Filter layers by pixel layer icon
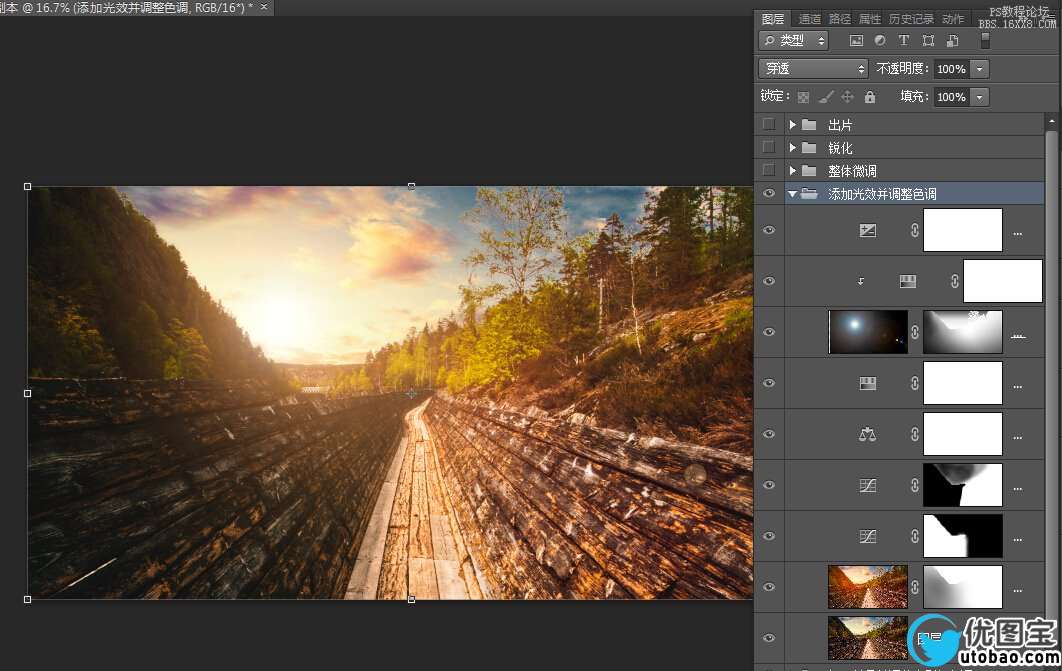Image resolution: width=1062 pixels, height=671 pixels. pos(856,41)
